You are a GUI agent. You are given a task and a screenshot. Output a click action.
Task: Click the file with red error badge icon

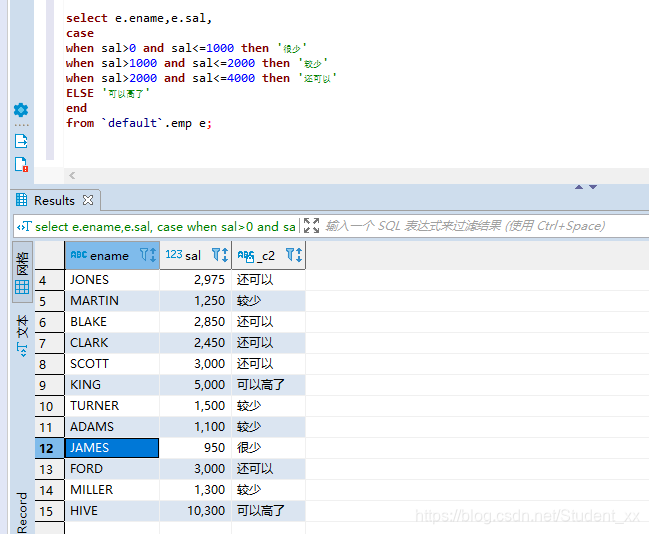[21, 164]
